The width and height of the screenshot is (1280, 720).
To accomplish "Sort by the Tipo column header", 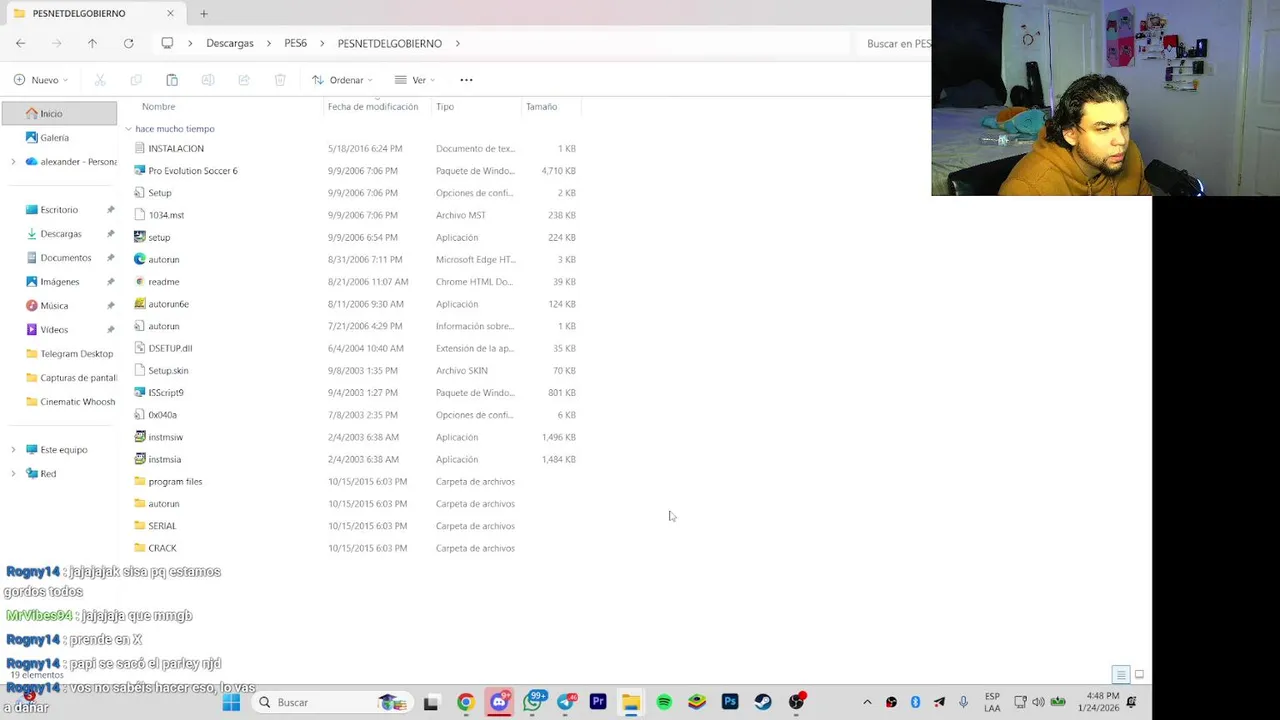I will point(445,106).
